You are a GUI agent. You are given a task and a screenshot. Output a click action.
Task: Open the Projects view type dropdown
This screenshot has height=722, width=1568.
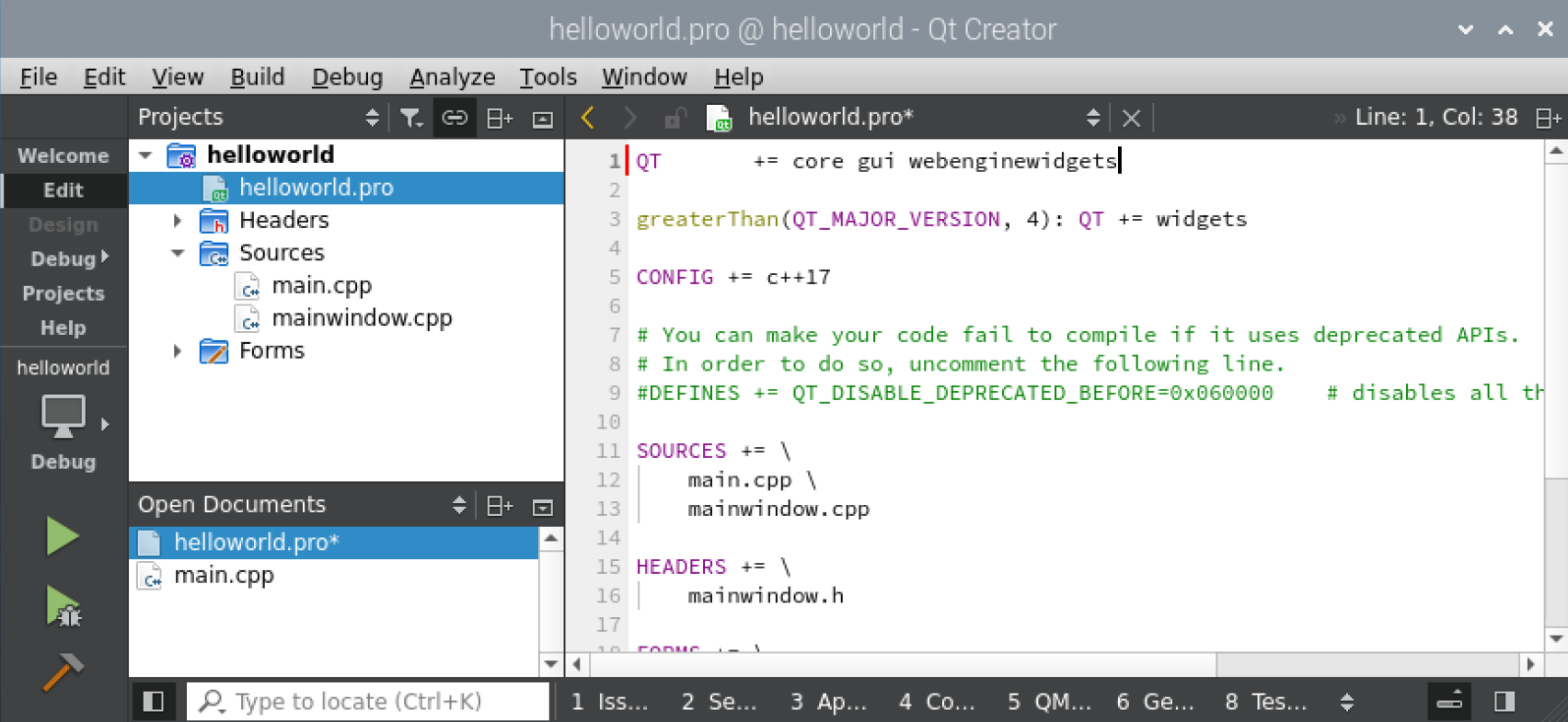[x=372, y=118]
